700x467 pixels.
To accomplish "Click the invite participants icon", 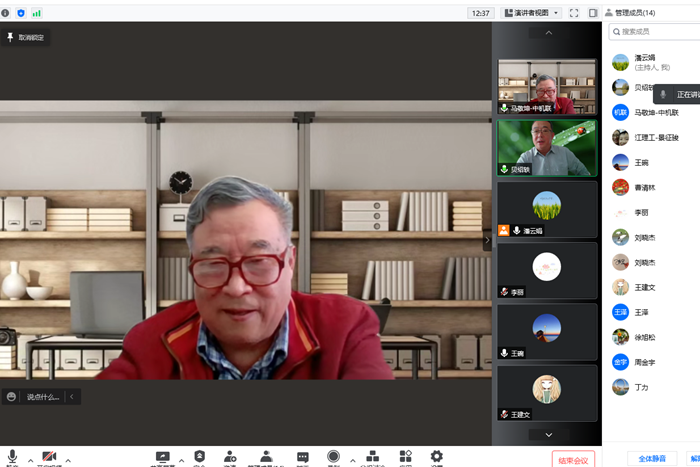I will point(230,456).
